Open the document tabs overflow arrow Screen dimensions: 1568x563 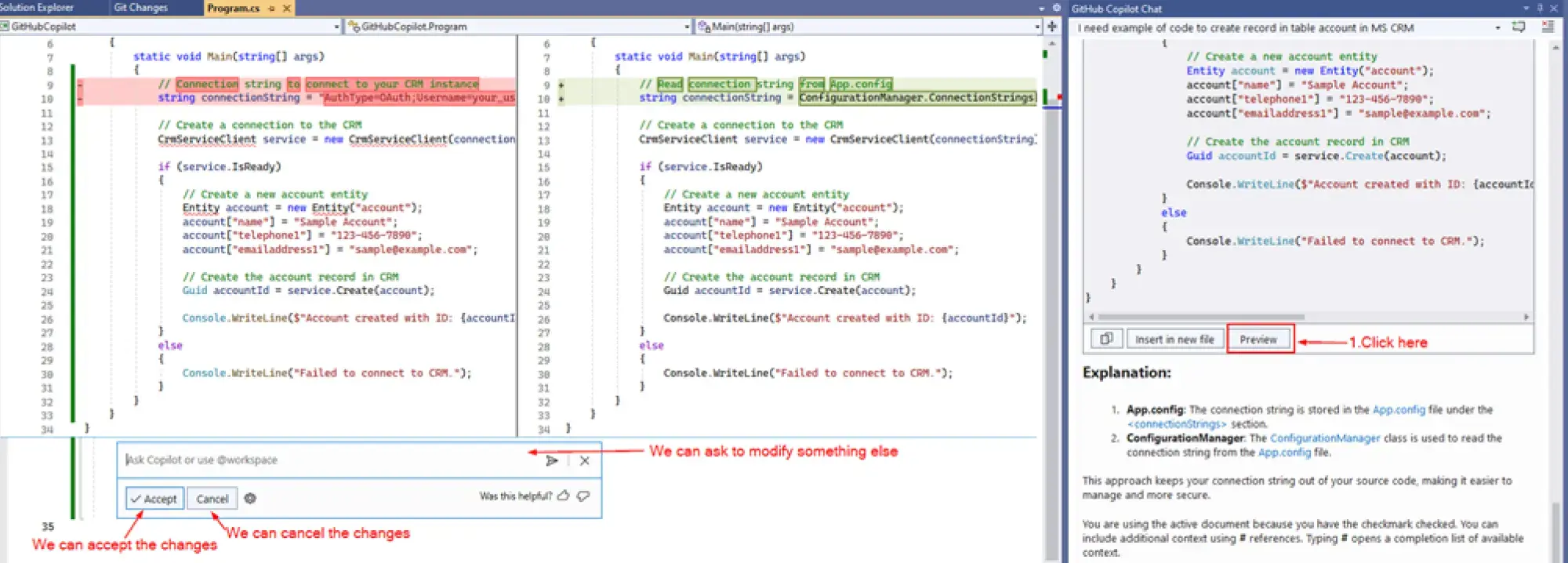pyautogui.click(x=1041, y=9)
